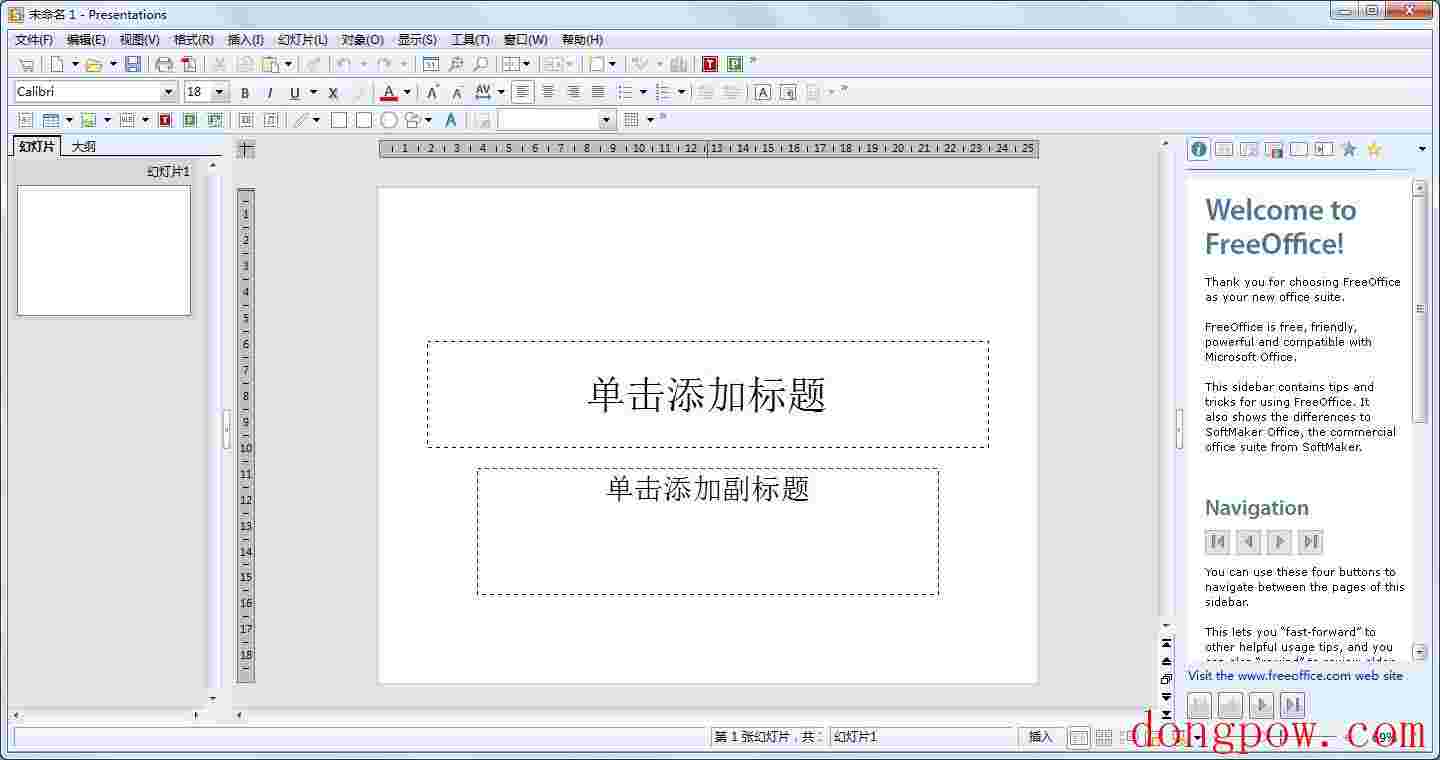Toggle bold formatting

(x=245, y=93)
